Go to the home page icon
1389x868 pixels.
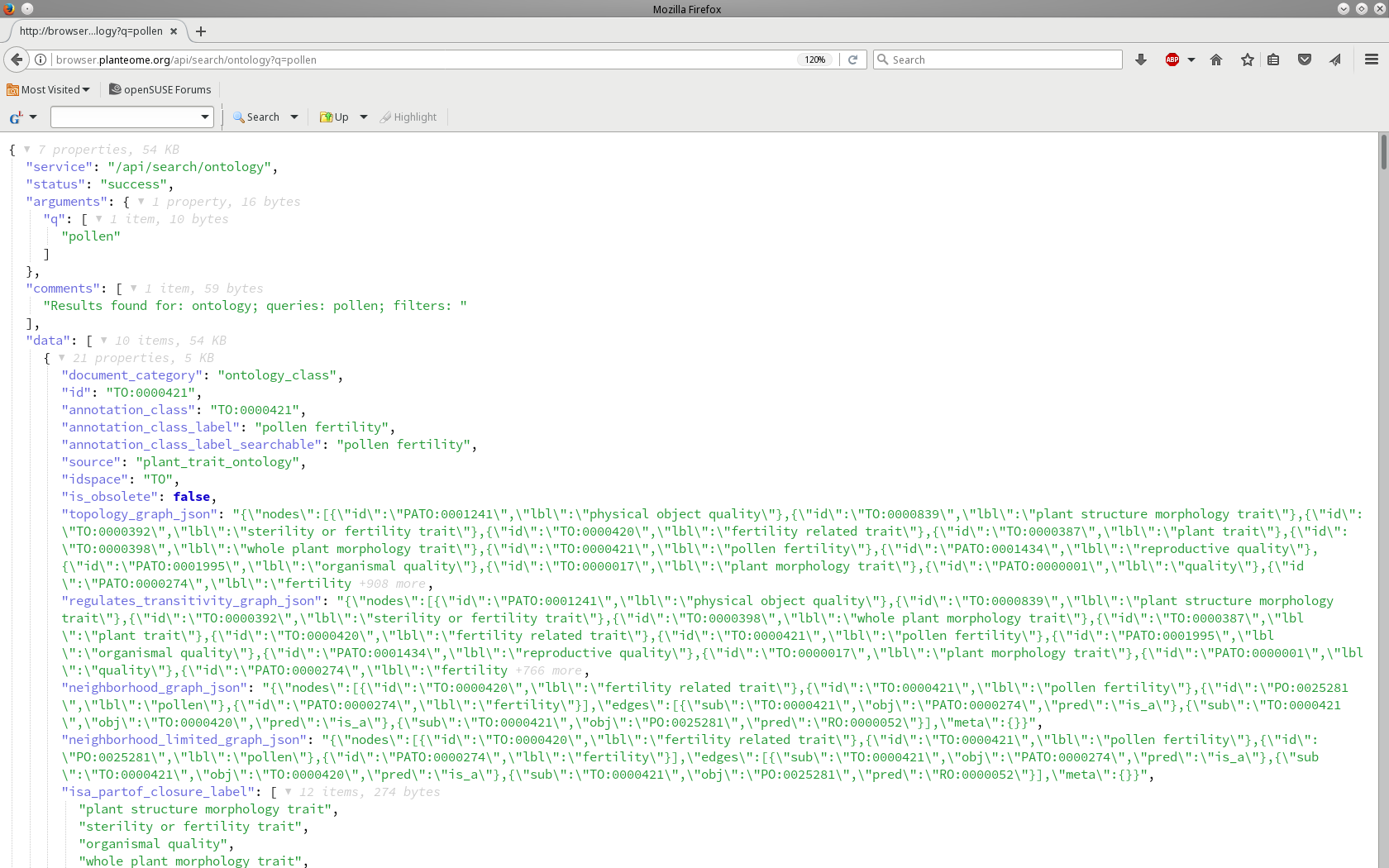(1216, 60)
